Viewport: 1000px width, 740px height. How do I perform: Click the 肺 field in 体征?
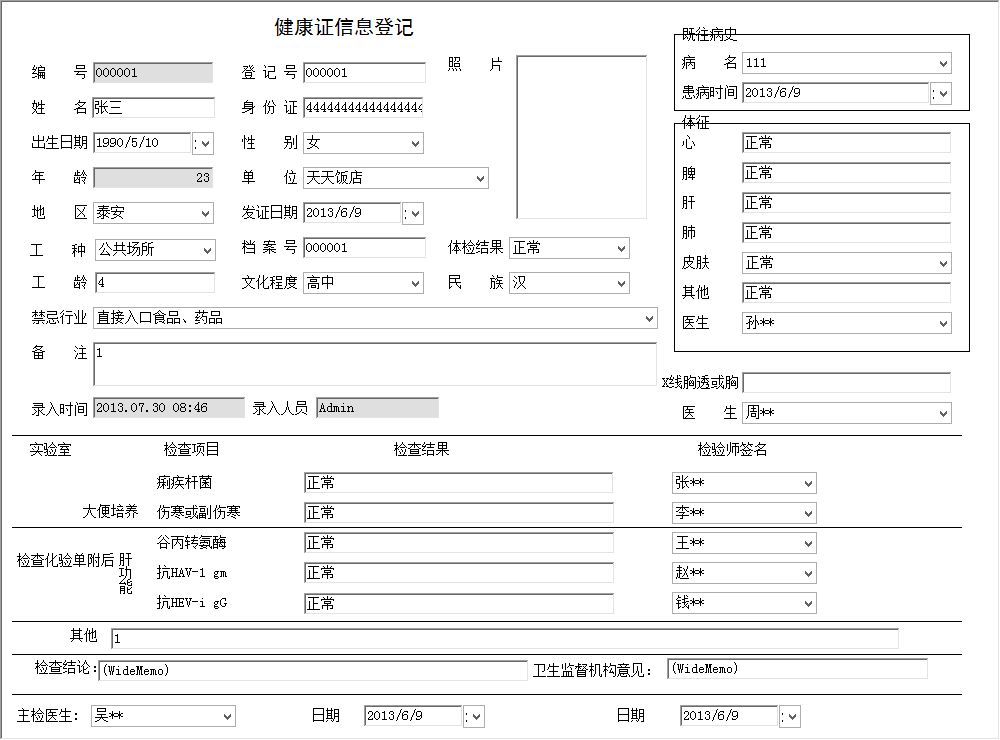pos(846,233)
